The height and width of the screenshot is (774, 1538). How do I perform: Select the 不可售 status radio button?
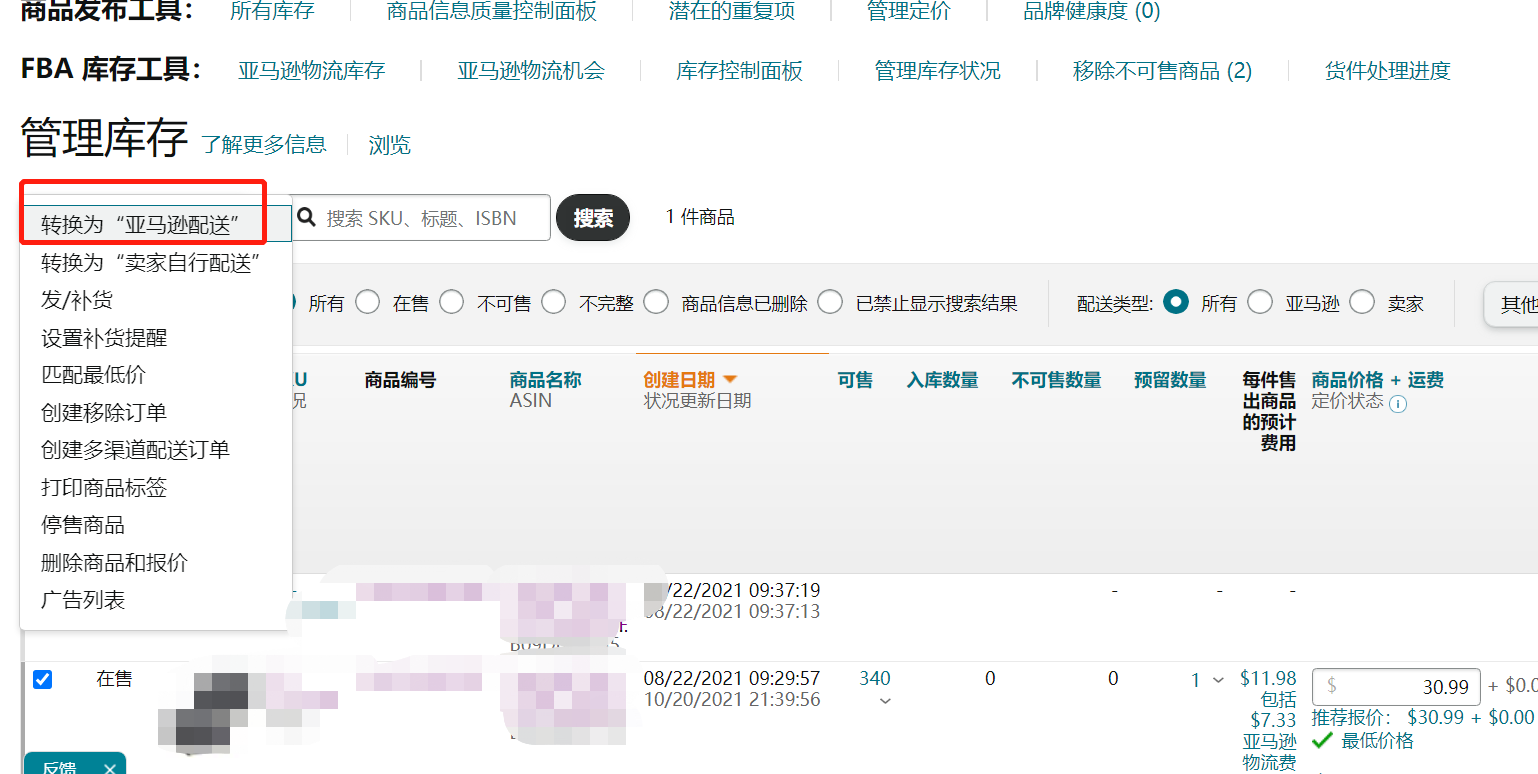[451, 302]
